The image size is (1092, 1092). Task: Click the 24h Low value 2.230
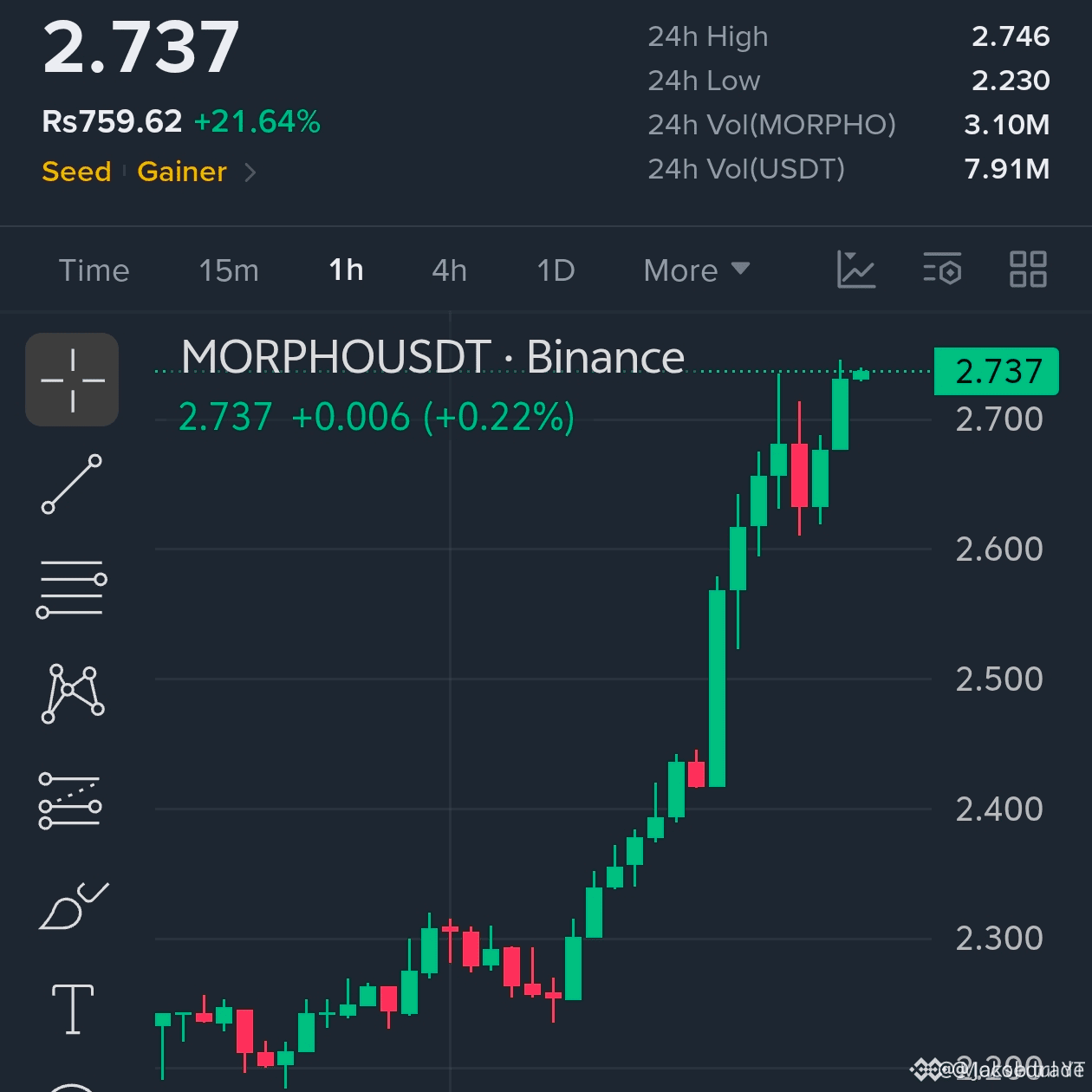pyautogui.click(x=1011, y=81)
